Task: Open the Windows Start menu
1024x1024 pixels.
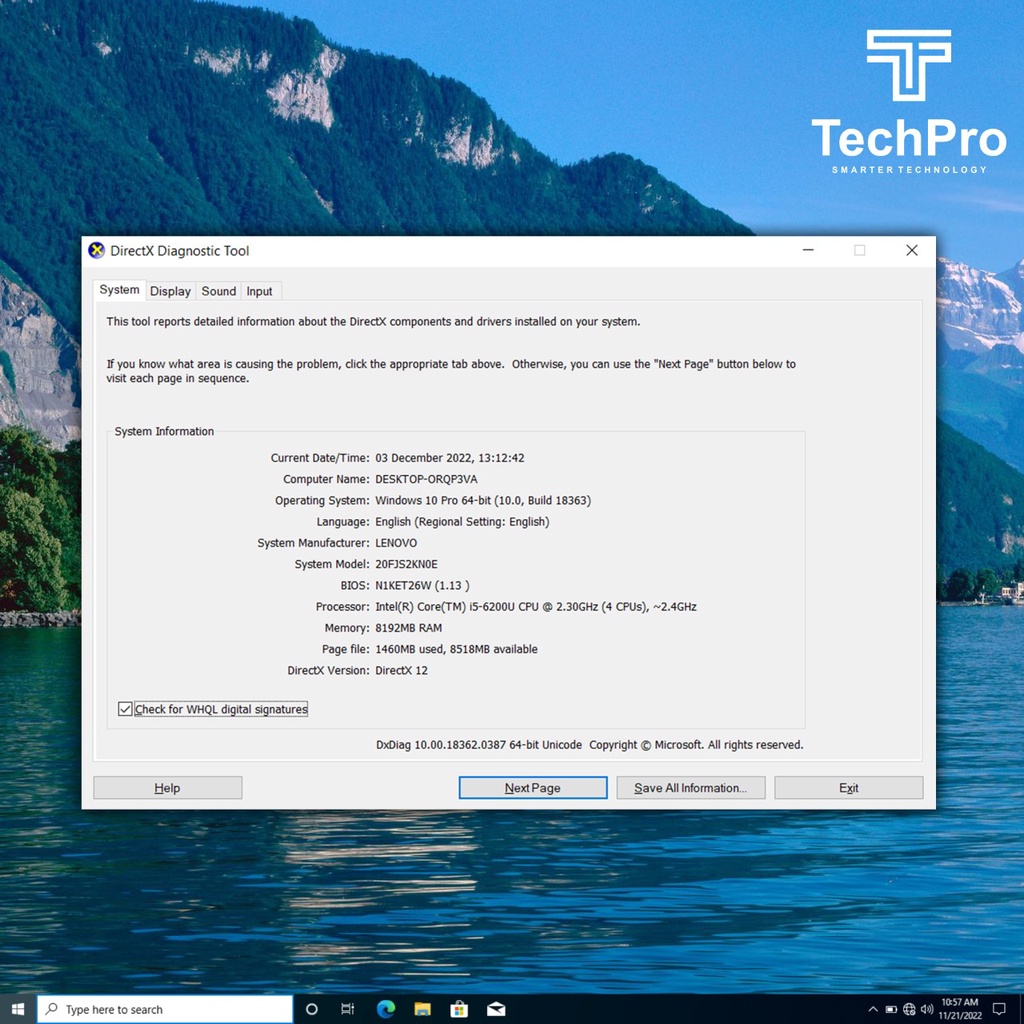Action: point(18,1009)
